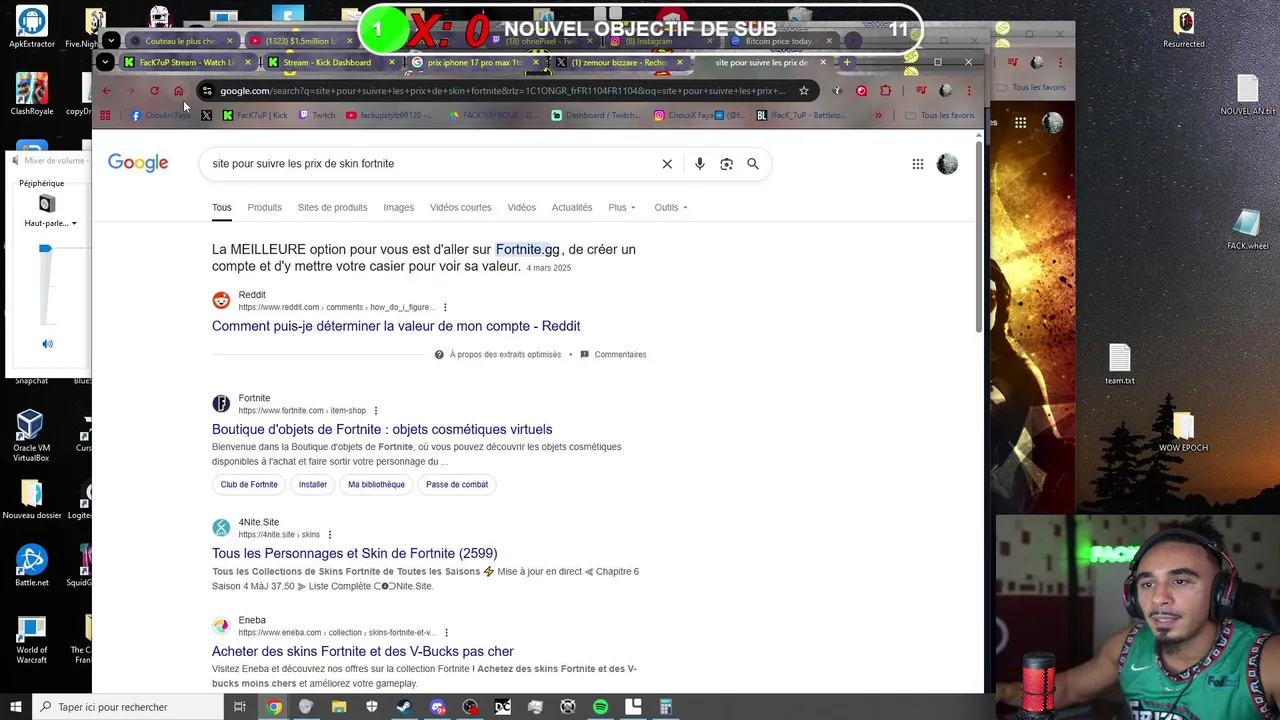Switch to the Stream - Kick Dashboard tab
Viewport: 1280px width, 720px height.
(327, 62)
